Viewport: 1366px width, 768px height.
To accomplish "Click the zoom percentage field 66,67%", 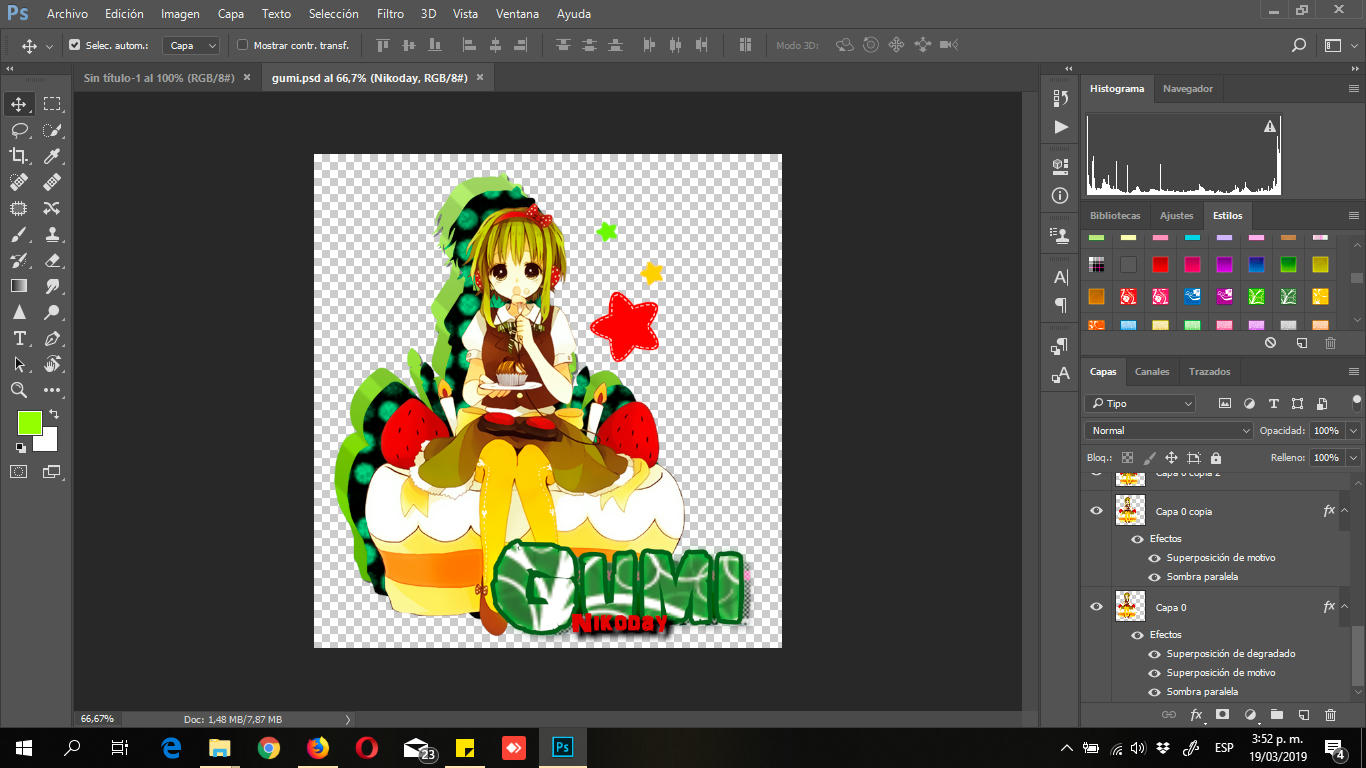I will pyautogui.click(x=97, y=719).
